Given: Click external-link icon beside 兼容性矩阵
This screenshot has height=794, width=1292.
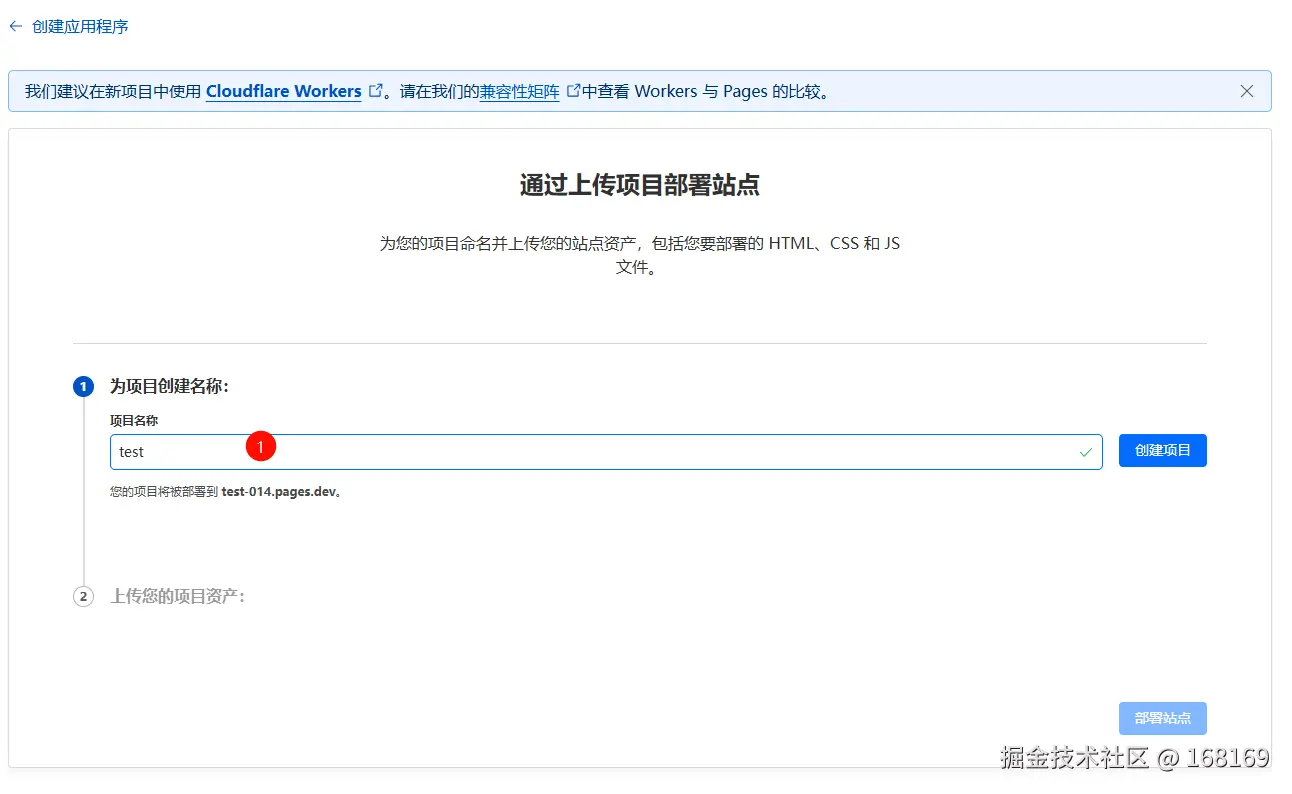Looking at the screenshot, I should 573,91.
